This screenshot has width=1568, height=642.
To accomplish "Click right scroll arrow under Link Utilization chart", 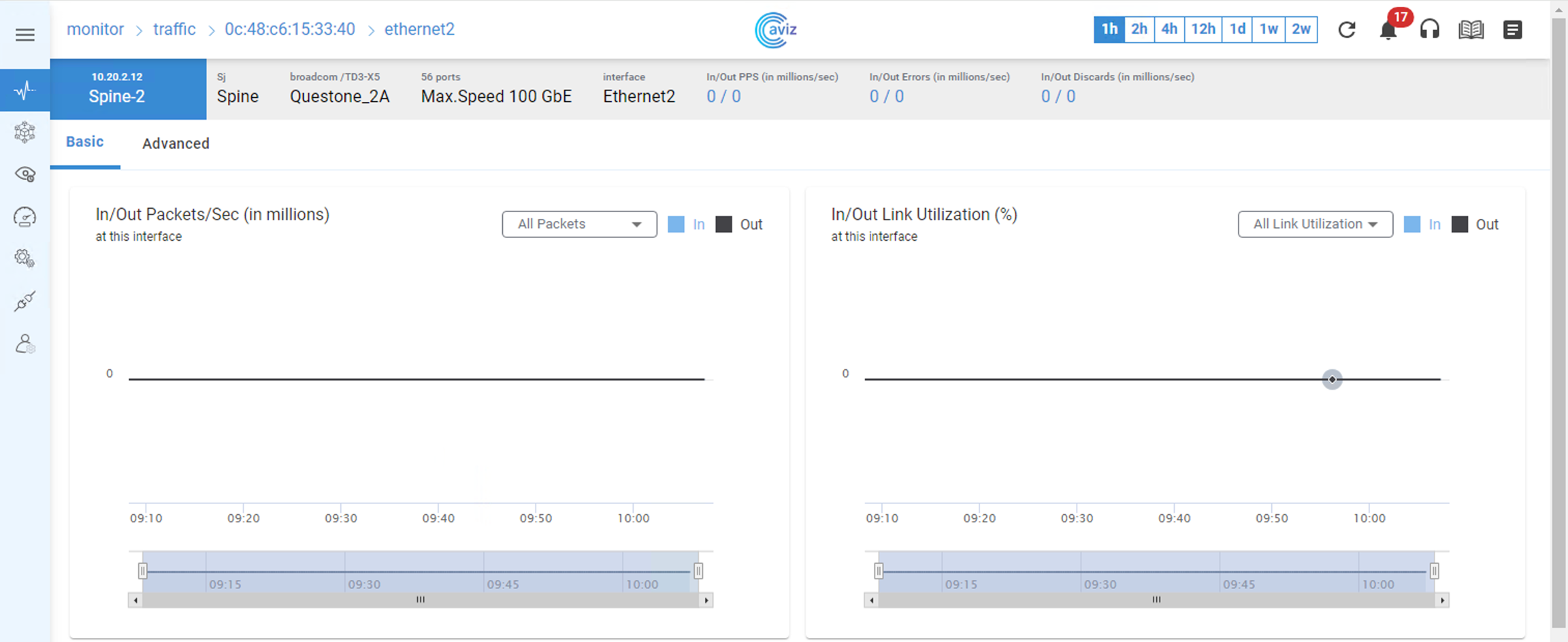I will (1442, 600).
